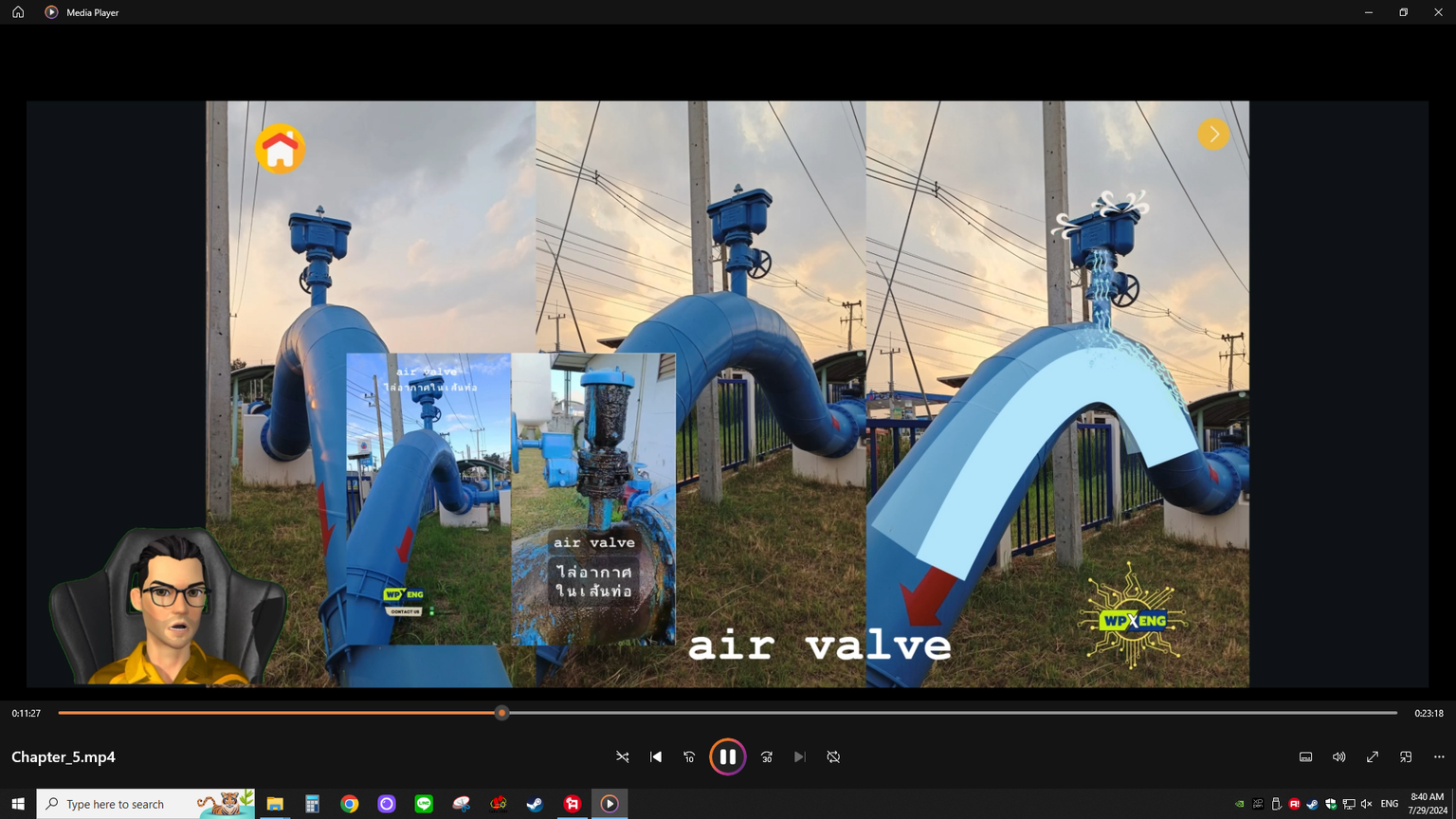Click the yellow next arrow in video
Image resolution: width=1456 pixels, height=819 pixels.
pos(1213,135)
